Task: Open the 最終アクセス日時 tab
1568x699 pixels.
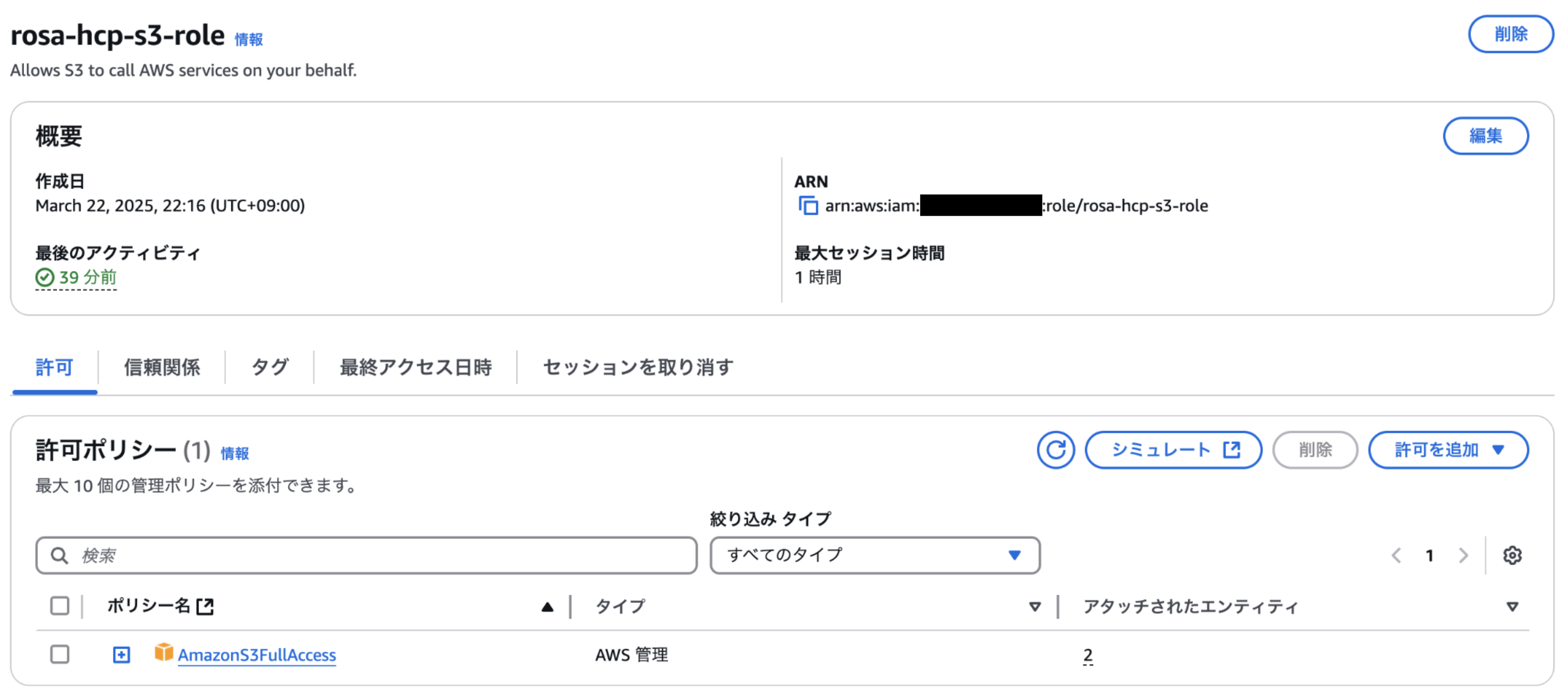Action: point(416,368)
